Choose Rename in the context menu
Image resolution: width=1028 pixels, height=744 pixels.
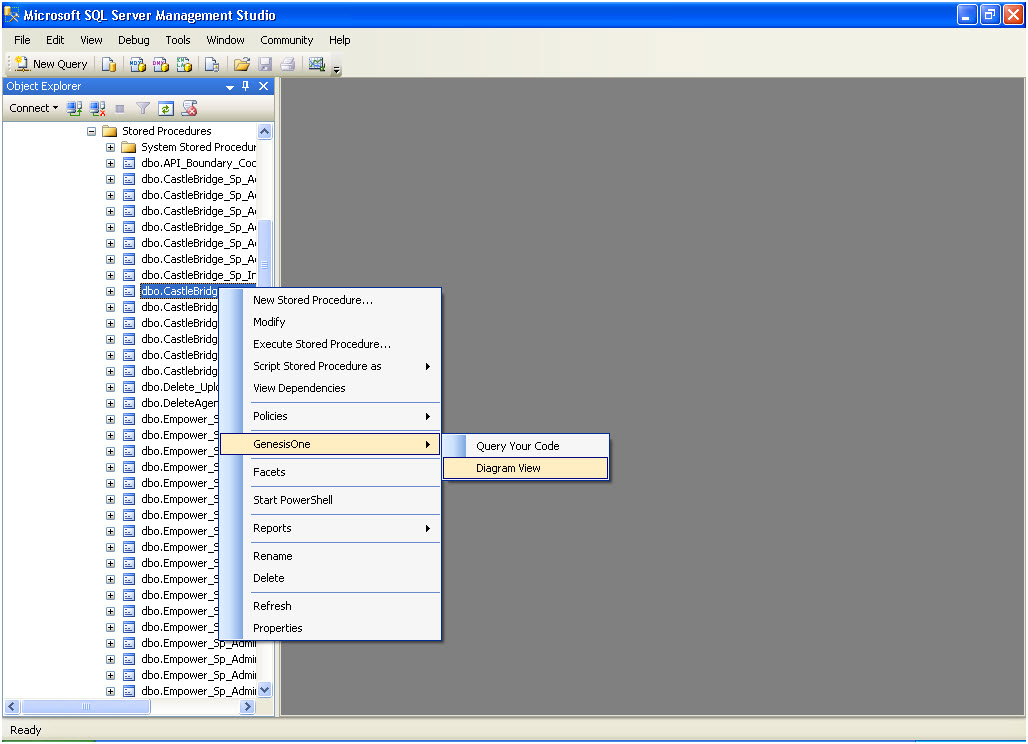coord(330,556)
